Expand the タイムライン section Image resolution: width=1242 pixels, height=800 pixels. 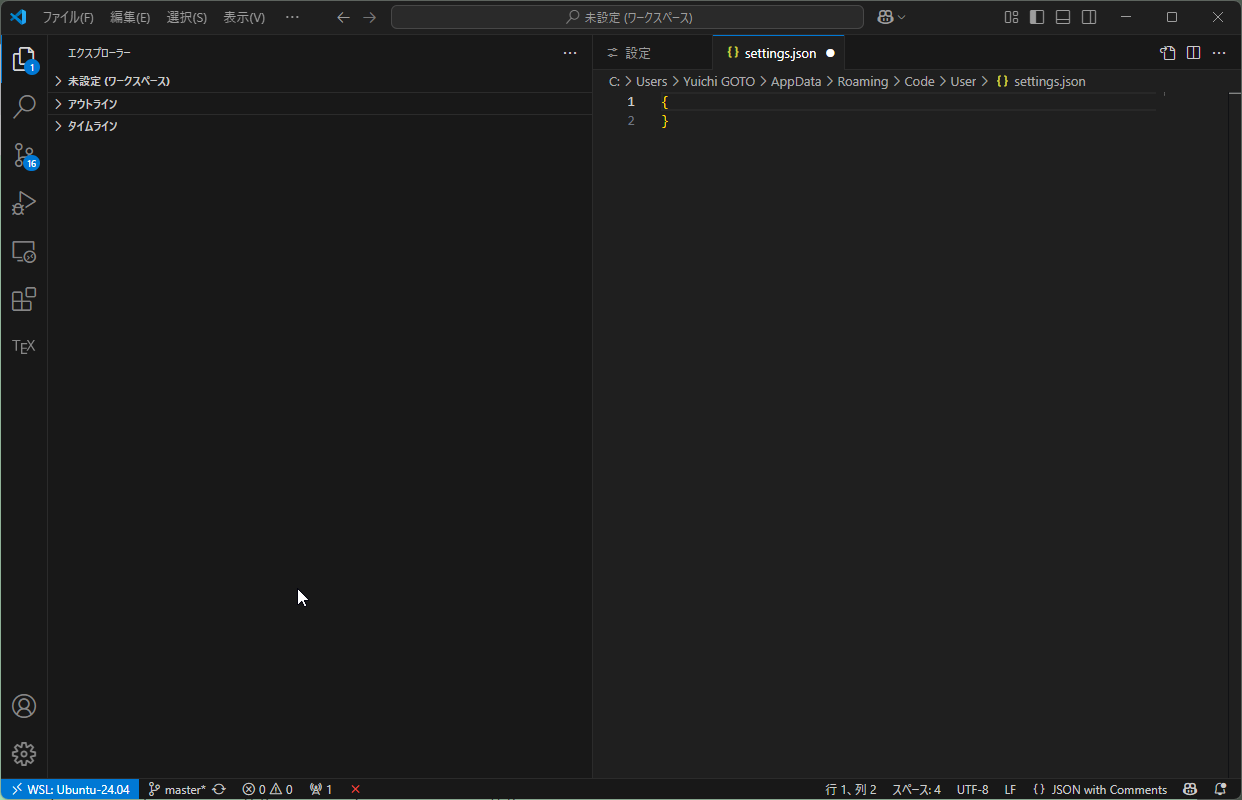click(x=320, y=126)
